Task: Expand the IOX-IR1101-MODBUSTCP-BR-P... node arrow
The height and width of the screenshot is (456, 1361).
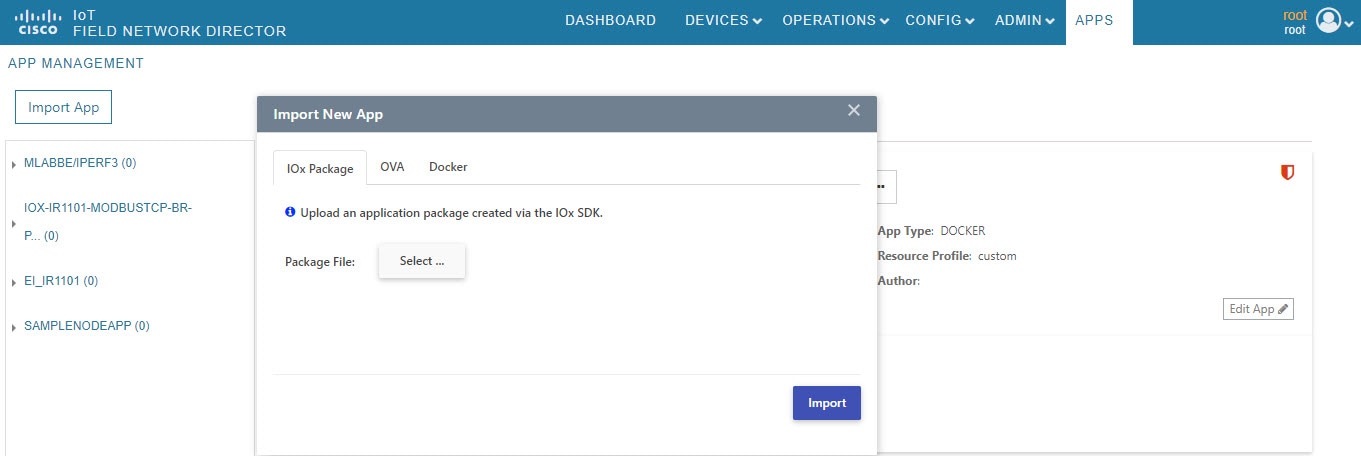Action: coord(14,223)
